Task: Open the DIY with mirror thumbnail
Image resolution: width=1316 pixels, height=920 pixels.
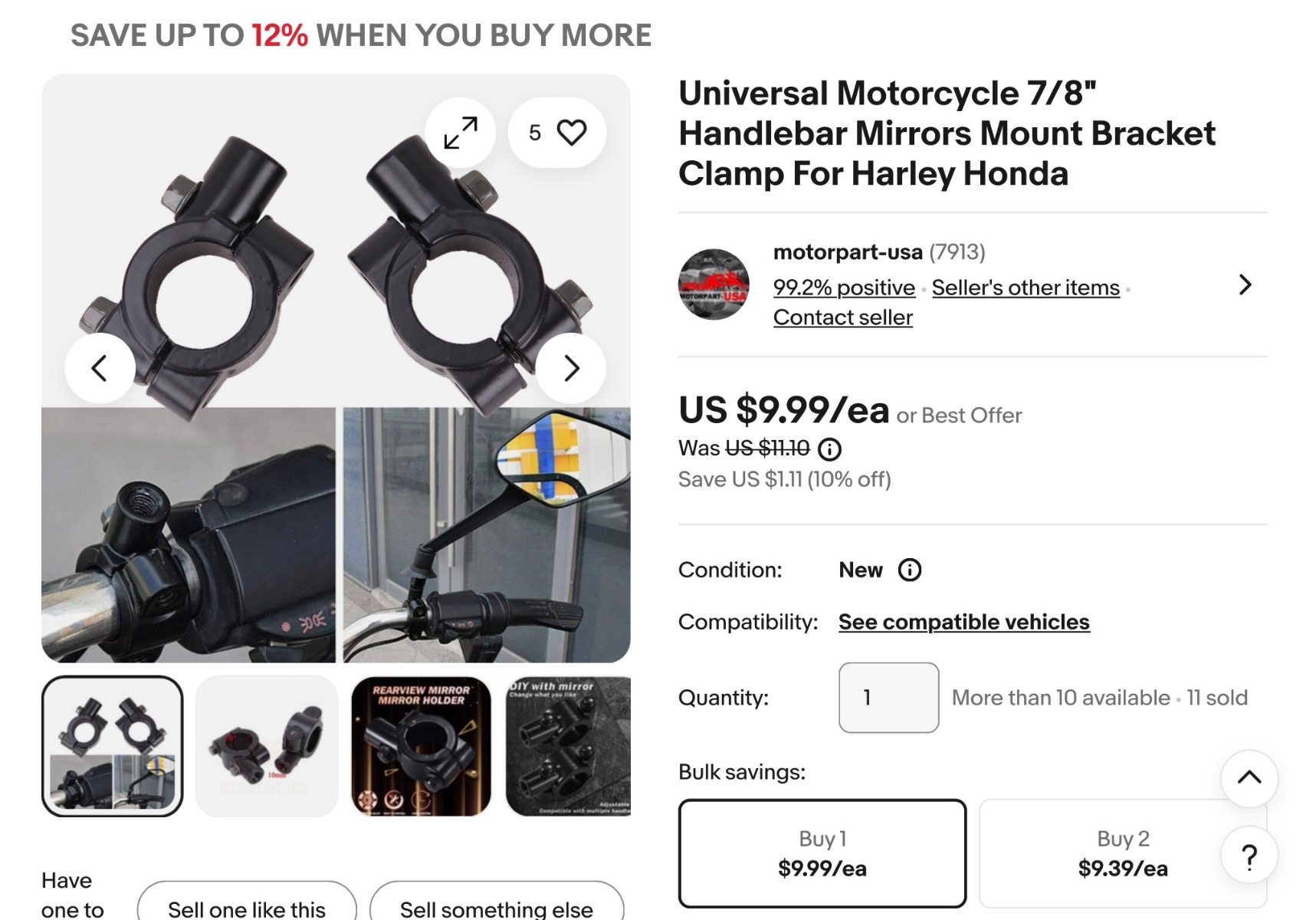Action: click(x=568, y=746)
